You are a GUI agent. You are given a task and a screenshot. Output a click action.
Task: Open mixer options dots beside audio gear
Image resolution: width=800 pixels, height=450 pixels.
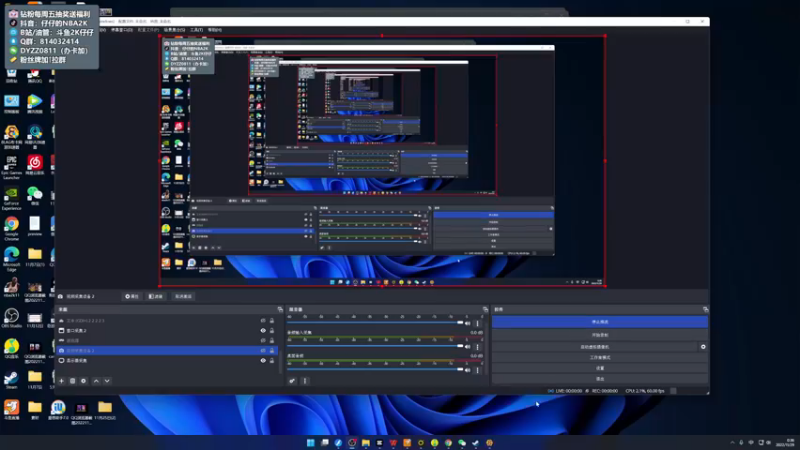coord(305,381)
